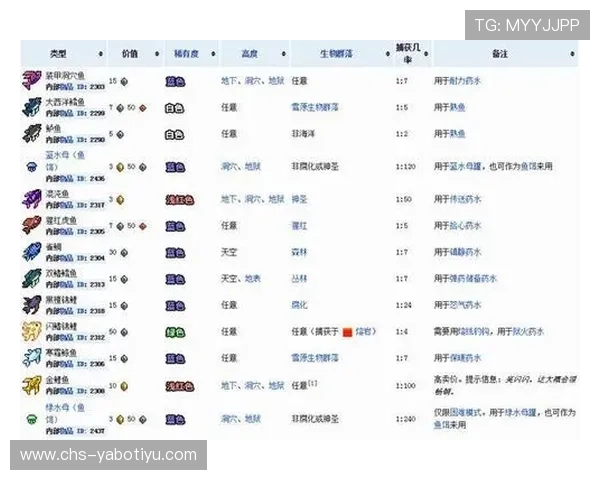Click the blue jellyfish 蓝水母 icon
Screen dimensions: 600x480
(32, 167)
